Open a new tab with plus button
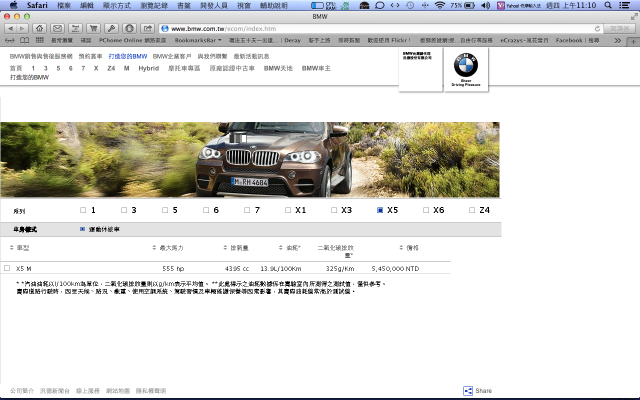The image size is (640, 400). (633, 41)
